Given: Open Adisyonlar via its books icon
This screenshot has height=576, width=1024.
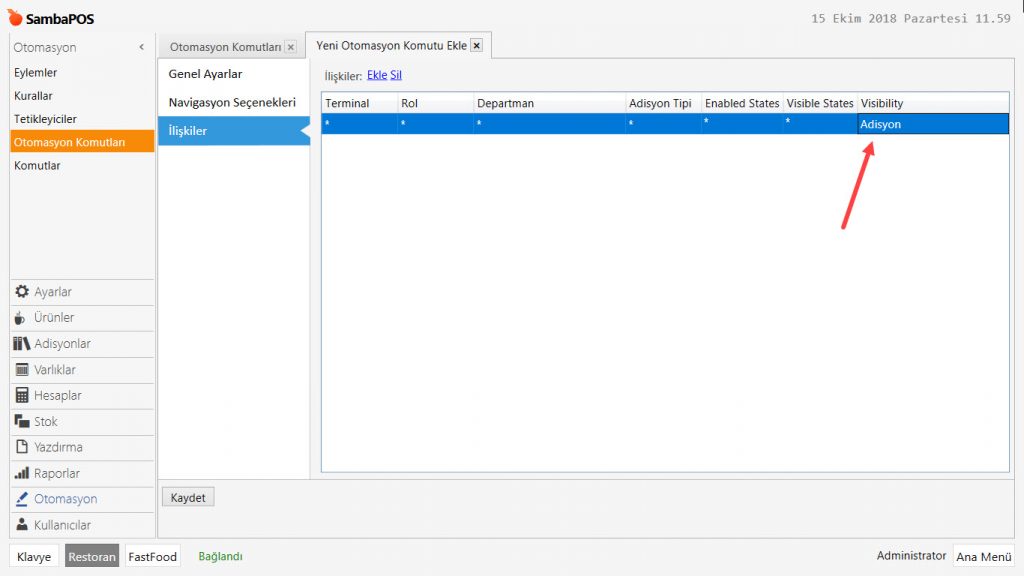Looking at the screenshot, I should tap(22, 344).
